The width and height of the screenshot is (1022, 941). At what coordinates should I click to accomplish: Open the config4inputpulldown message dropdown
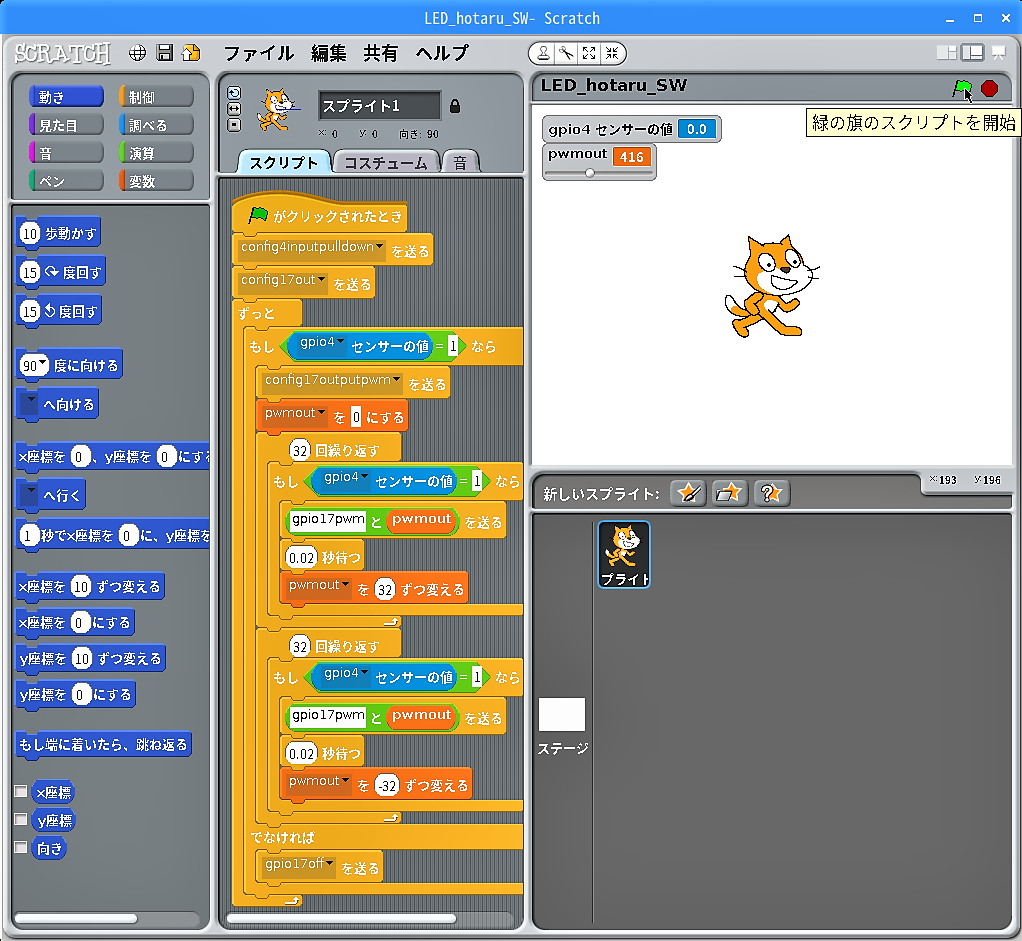[379, 246]
